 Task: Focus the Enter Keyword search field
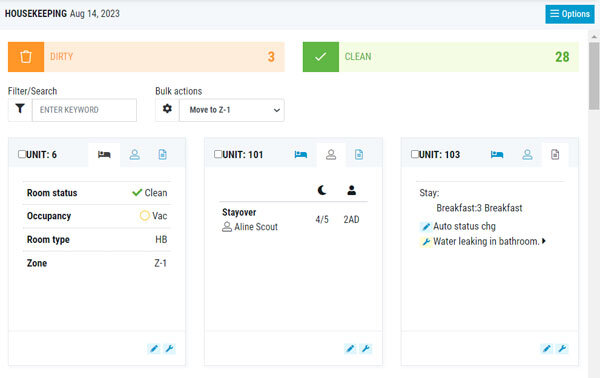(x=84, y=110)
